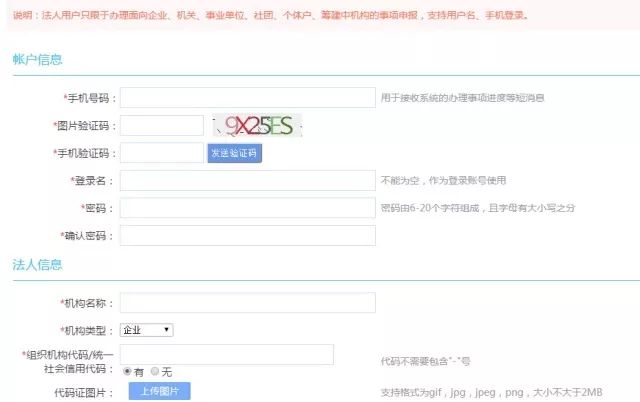Click the file format hint about gif, jpg, jpeg, png
Image resolution: width=640 pixels, height=402 pixels.
(x=491, y=393)
